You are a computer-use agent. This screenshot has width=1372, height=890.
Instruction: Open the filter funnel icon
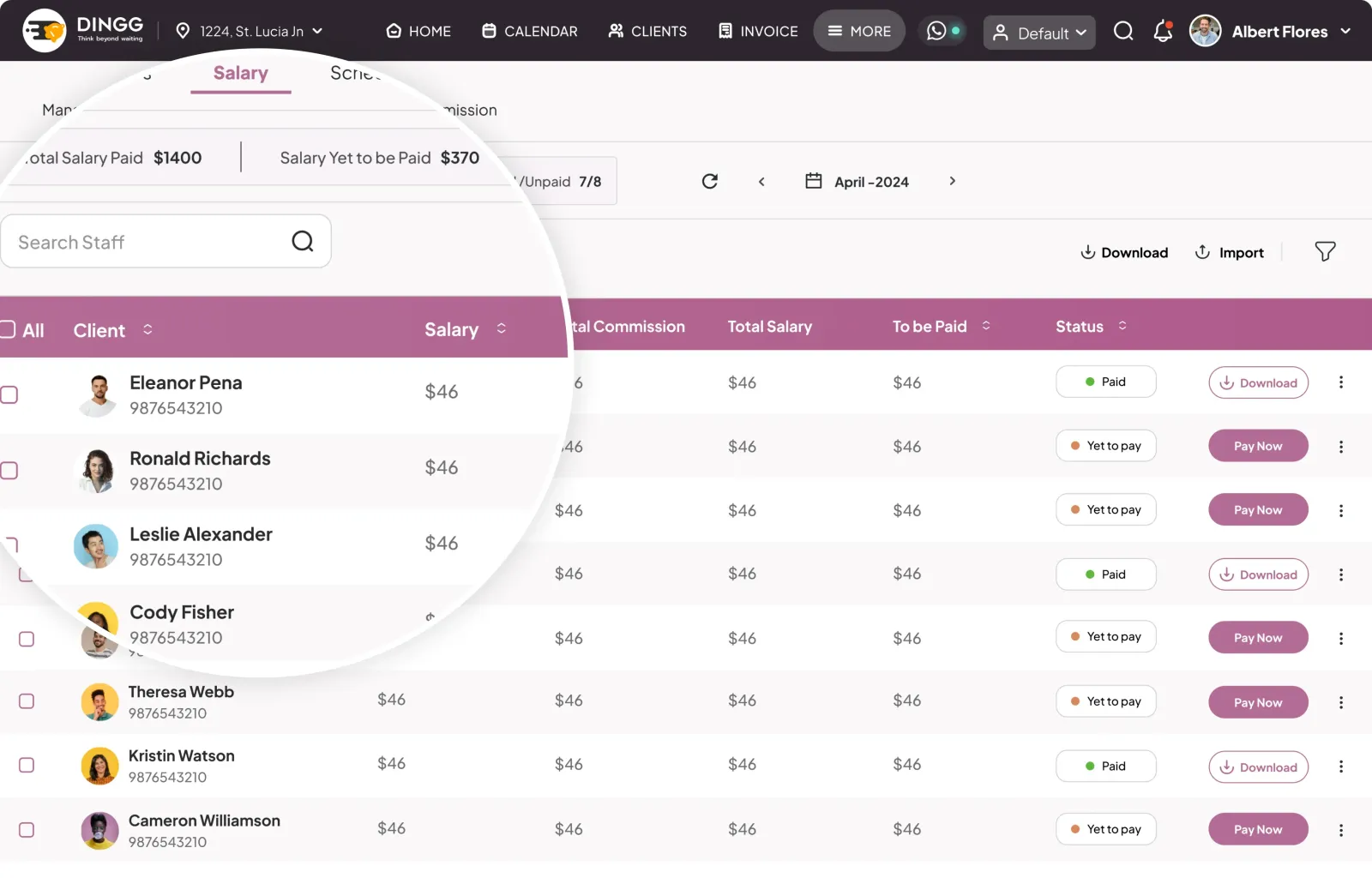point(1325,251)
